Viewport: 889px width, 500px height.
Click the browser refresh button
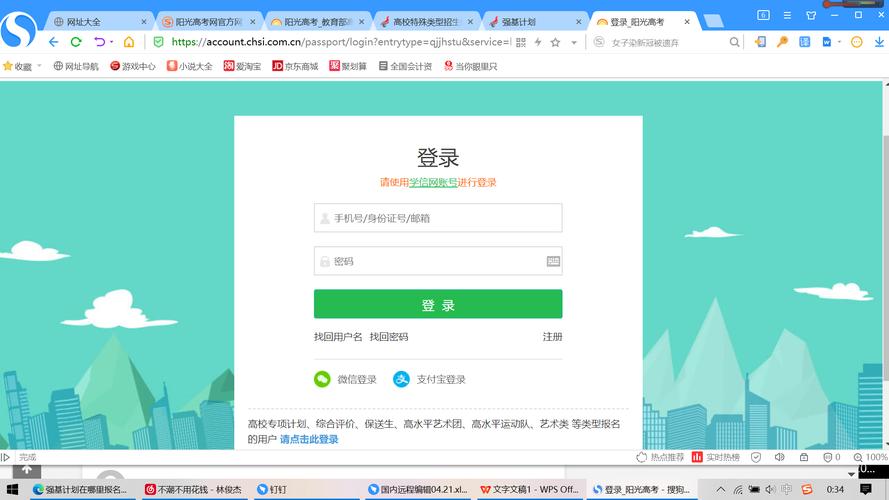[x=76, y=42]
